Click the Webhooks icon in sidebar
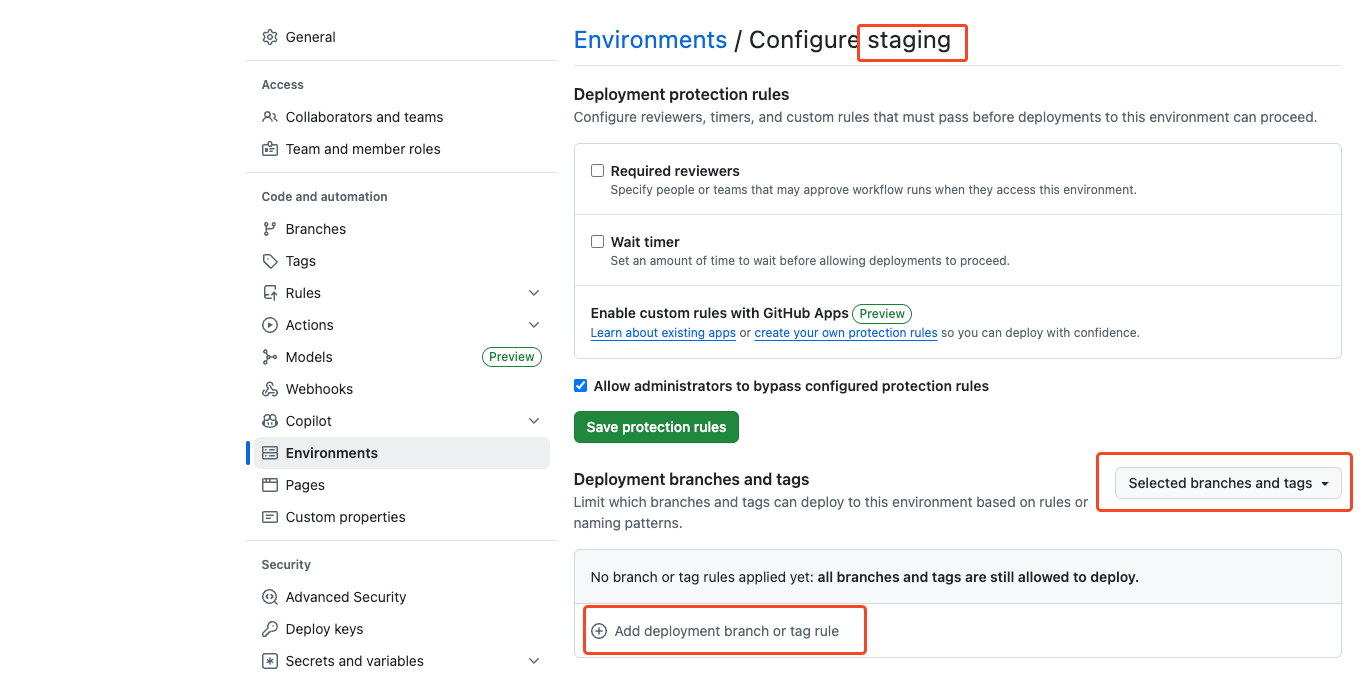This screenshot has width=1368, height=674. click(x=270, y=389)
